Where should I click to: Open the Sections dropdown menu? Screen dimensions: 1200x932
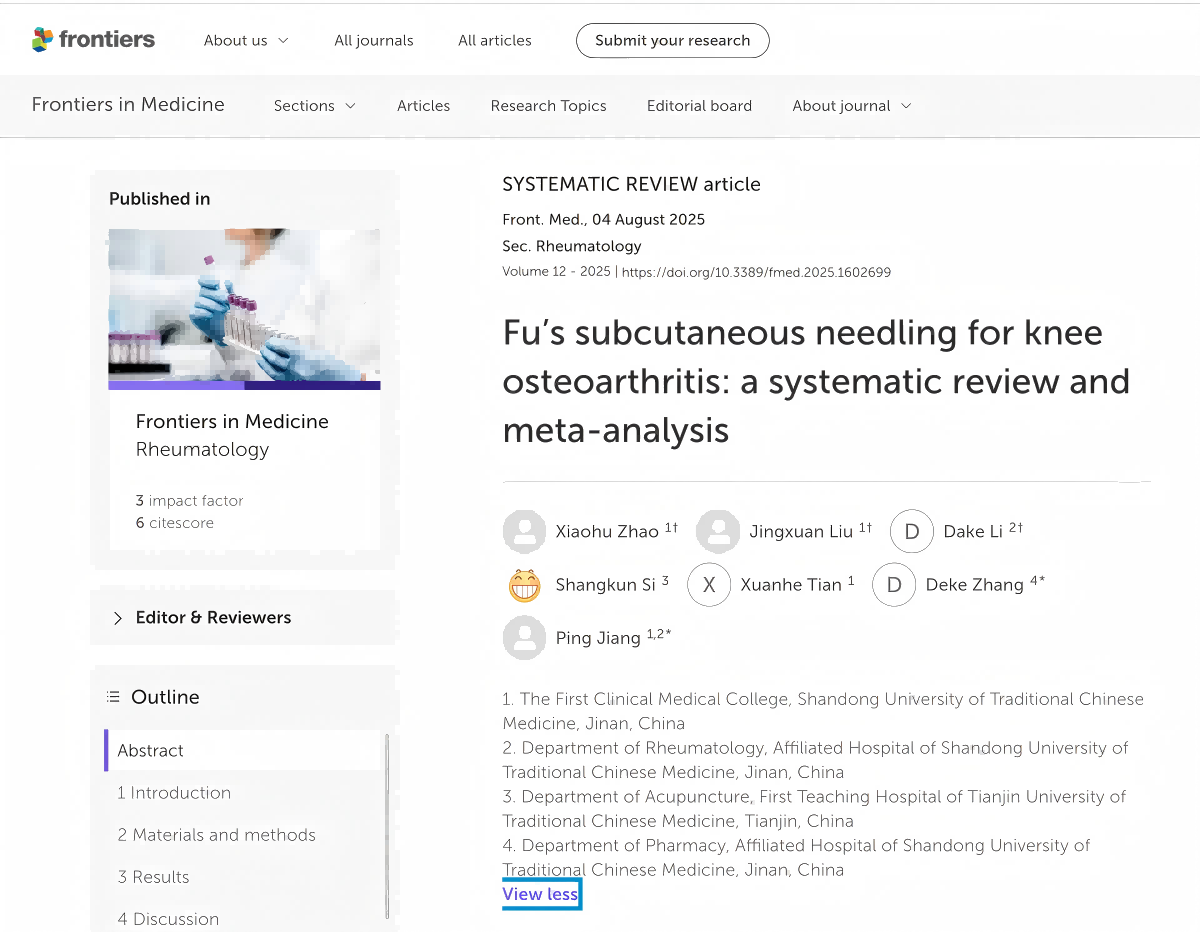tap(314, 106)
